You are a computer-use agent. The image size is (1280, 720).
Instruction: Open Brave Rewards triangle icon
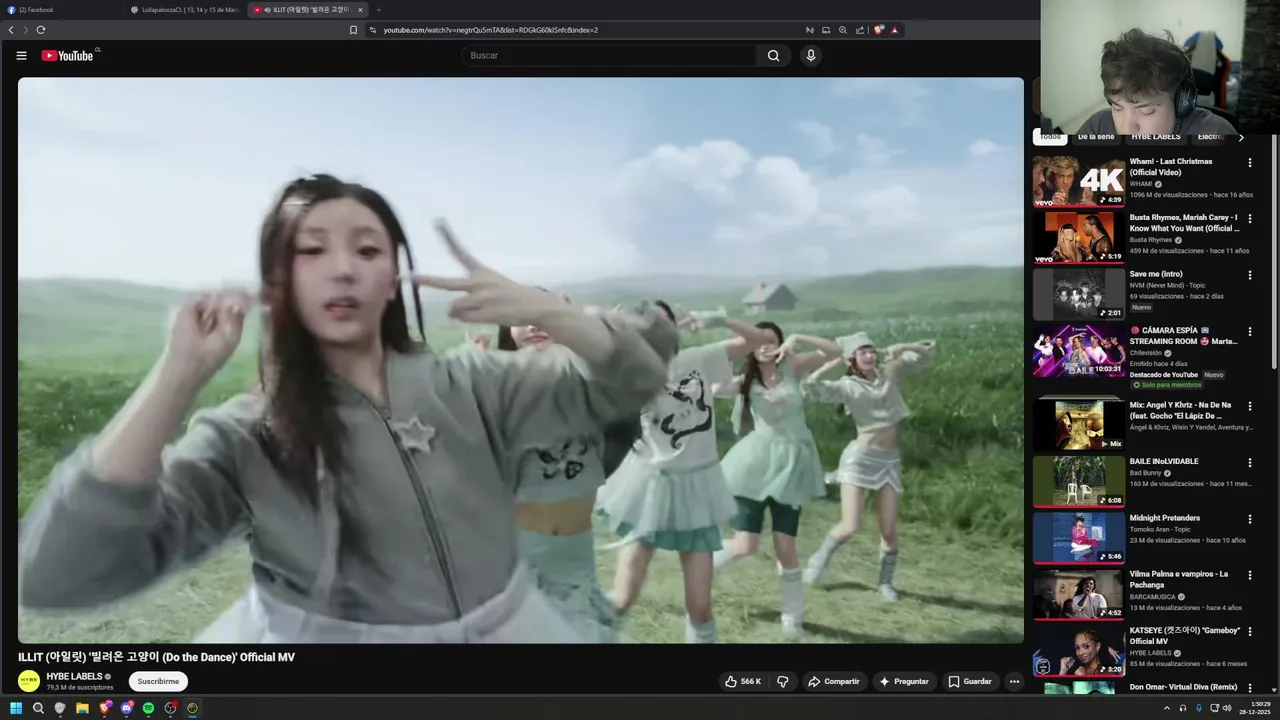click(895, 30)
